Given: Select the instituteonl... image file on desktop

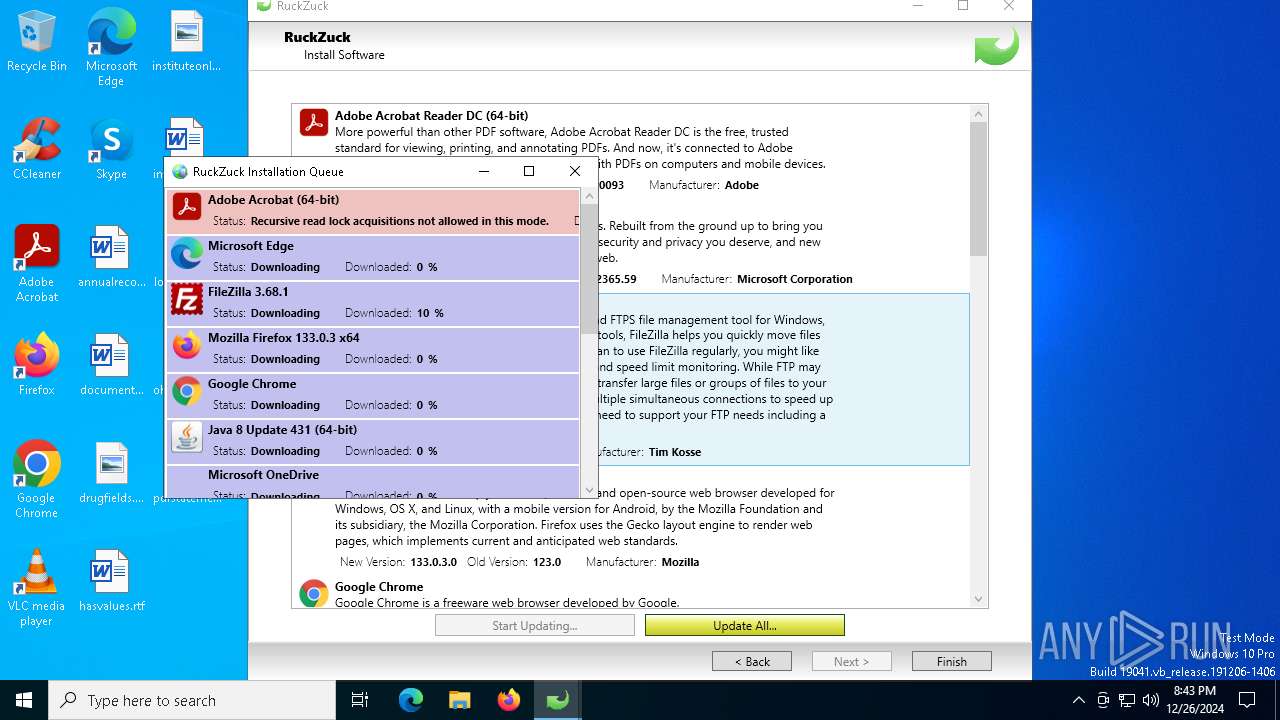Looking at the screenshot, I should 186,42.
